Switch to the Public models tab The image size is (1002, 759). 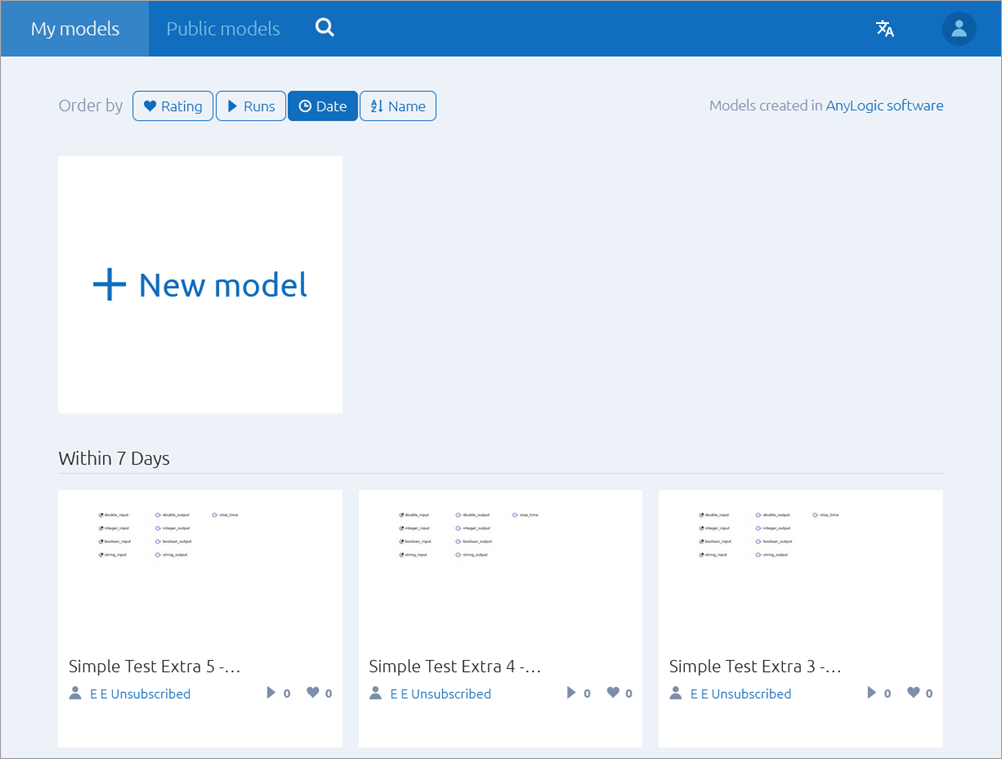tap(221, 28)
